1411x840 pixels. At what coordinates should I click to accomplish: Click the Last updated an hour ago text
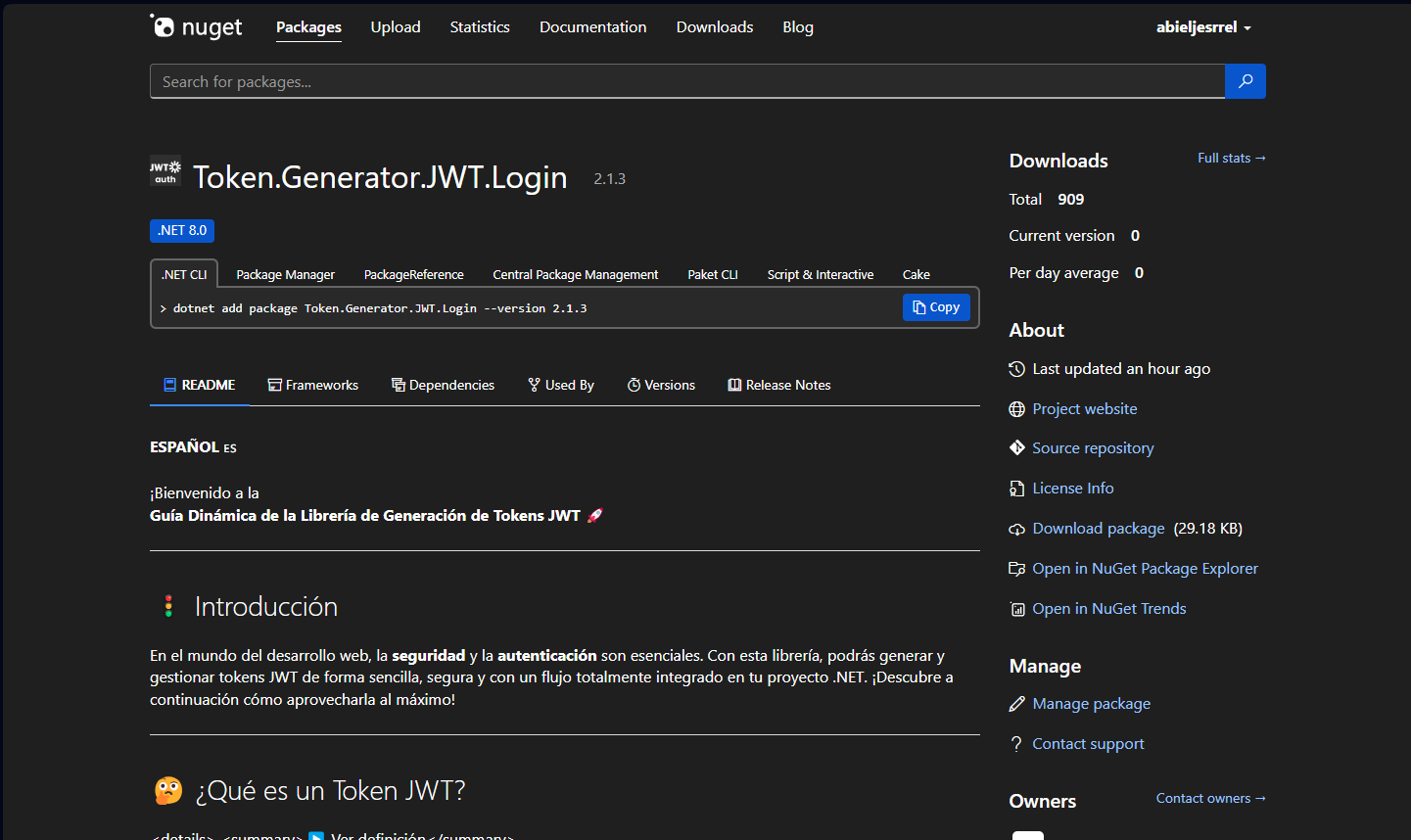[x=1121, y=369]
